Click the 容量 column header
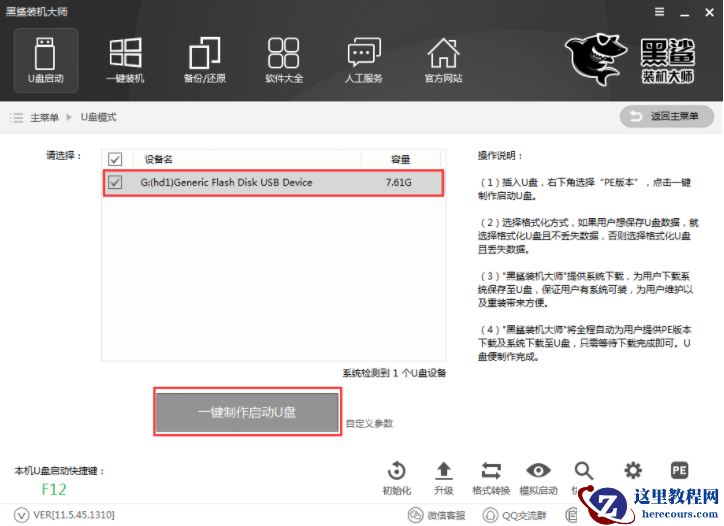 click(400, 159)
